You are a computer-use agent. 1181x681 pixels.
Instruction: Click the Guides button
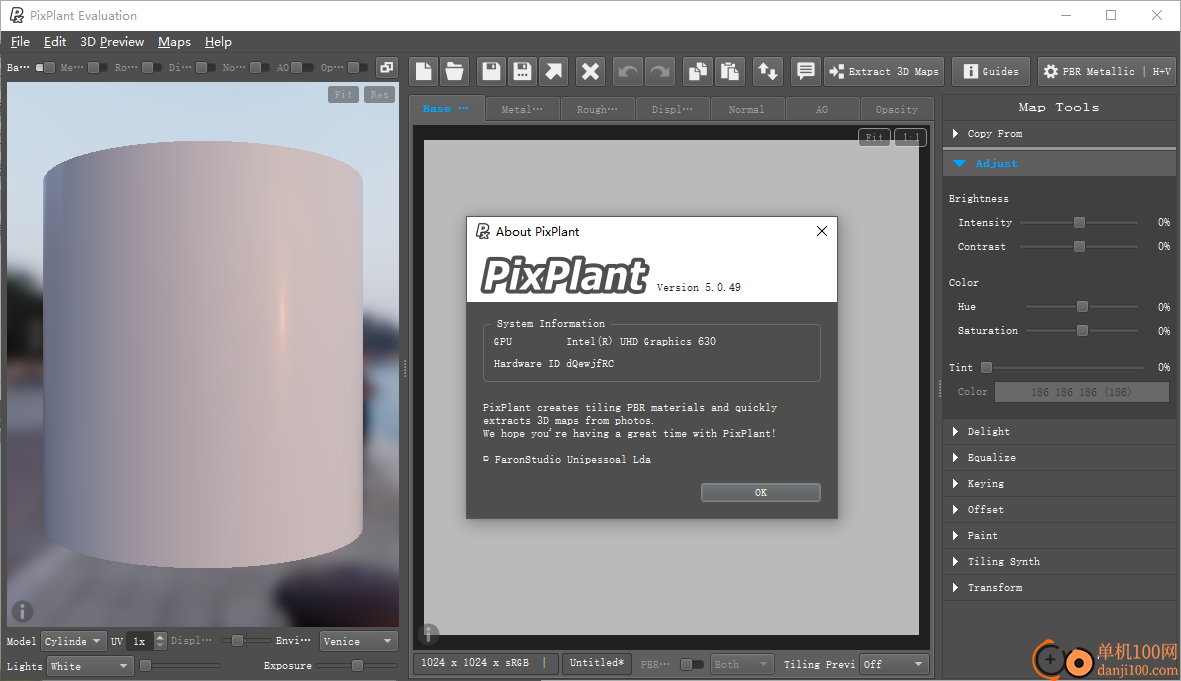click(x=991, y=72)
